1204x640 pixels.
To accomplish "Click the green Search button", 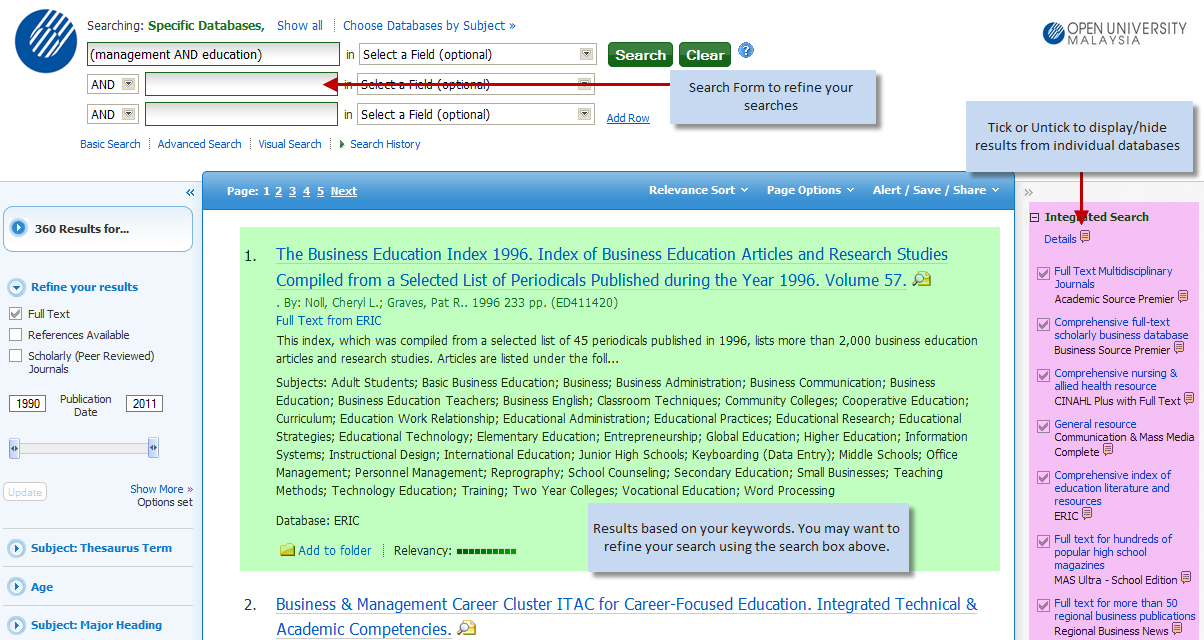I will coord(640,55).
